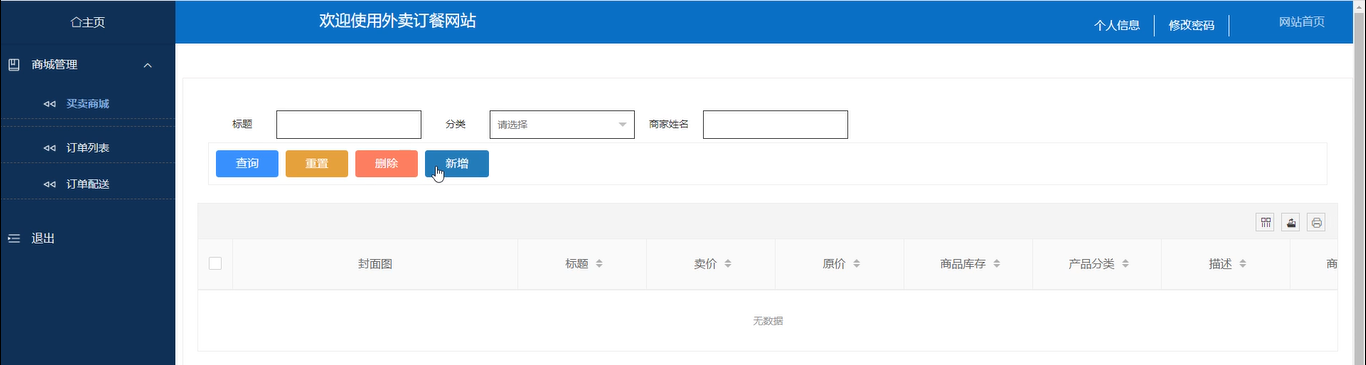Focus the 标题 search input field
This screenshot has height=365, width=1366.
349,124
